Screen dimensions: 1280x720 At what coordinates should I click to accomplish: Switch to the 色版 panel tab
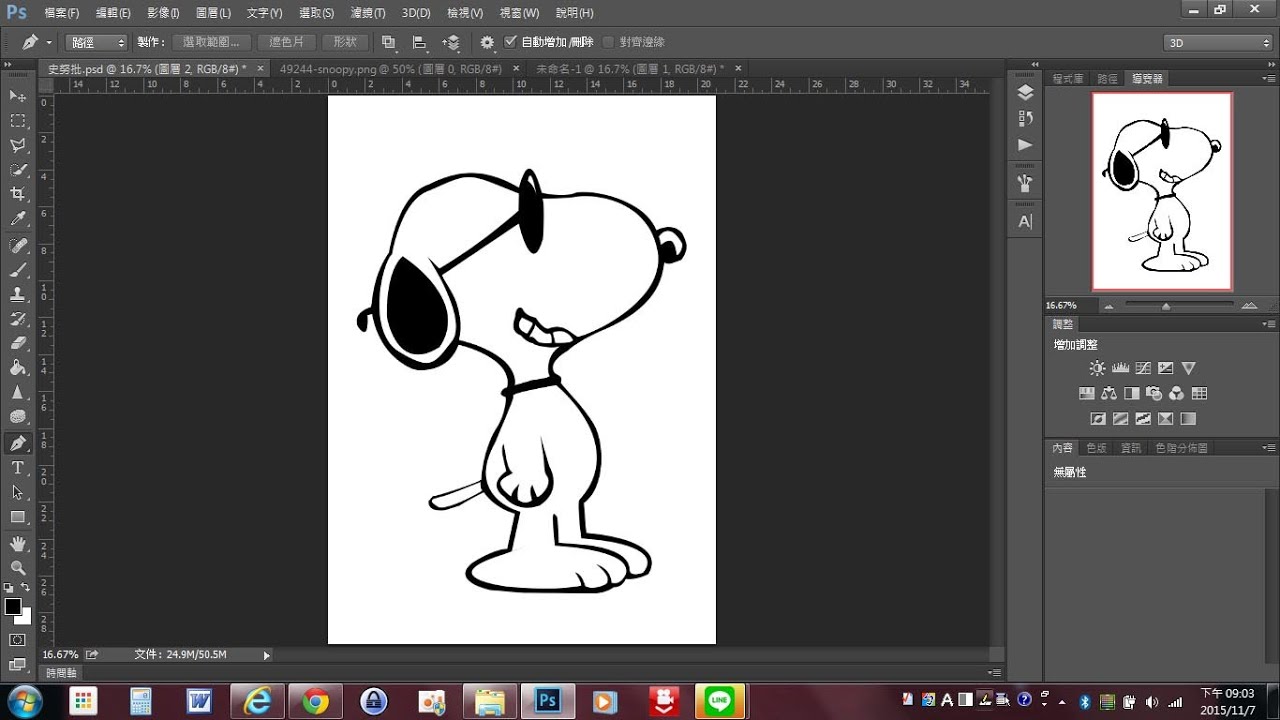(1097, 448)
